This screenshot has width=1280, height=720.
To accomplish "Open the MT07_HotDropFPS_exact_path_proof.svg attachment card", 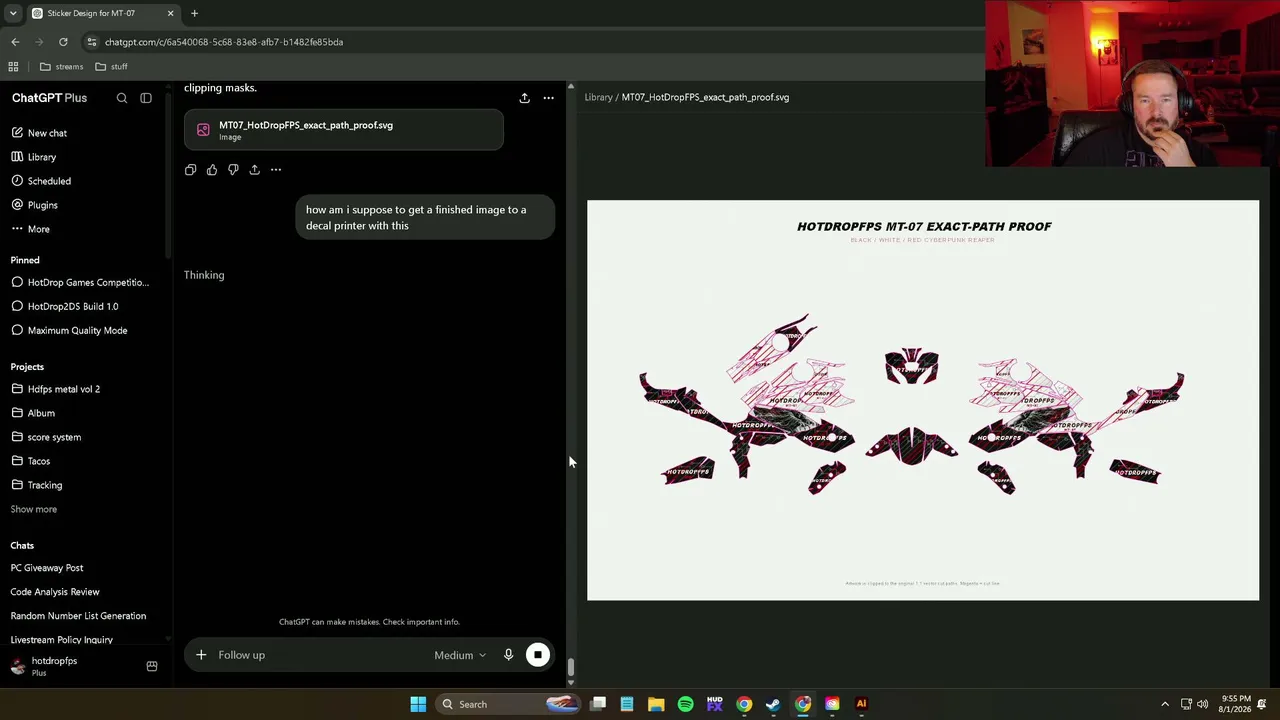I will point(344,130).
